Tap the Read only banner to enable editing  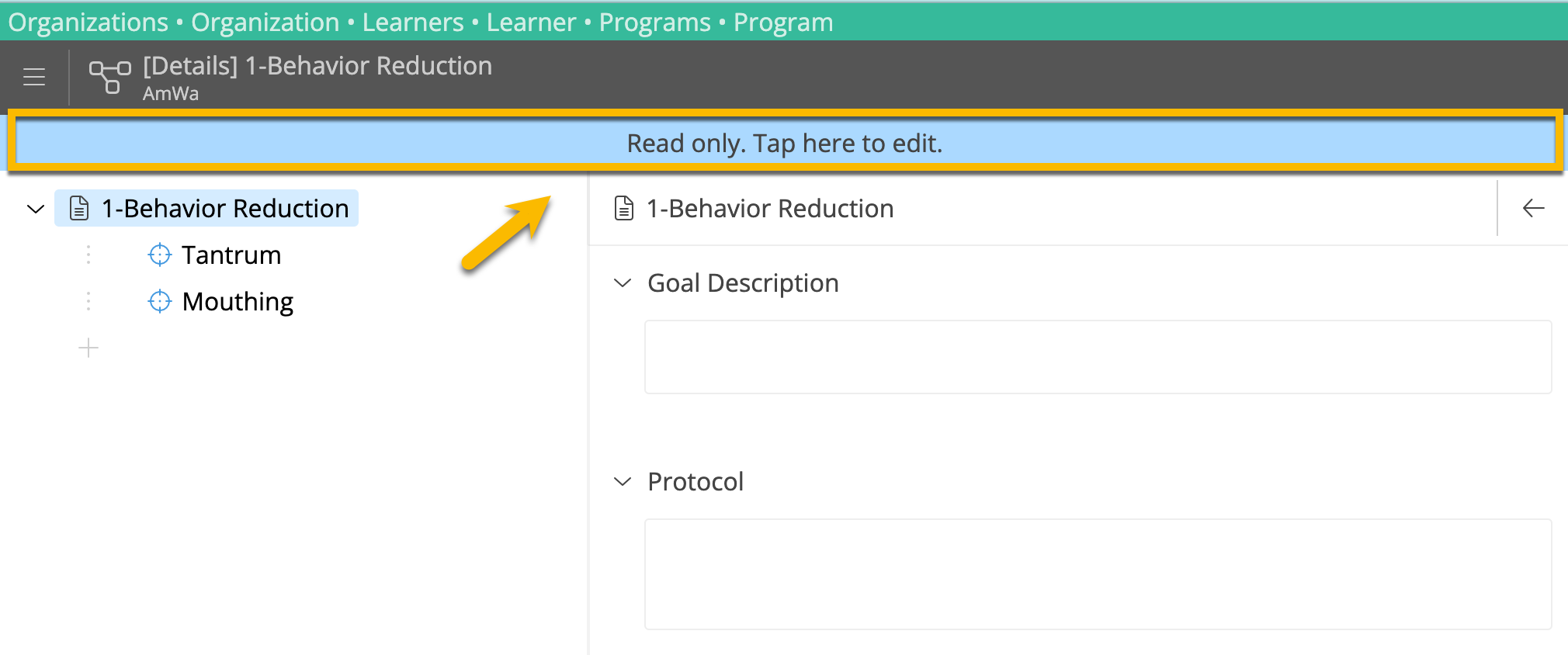point(784,143)
